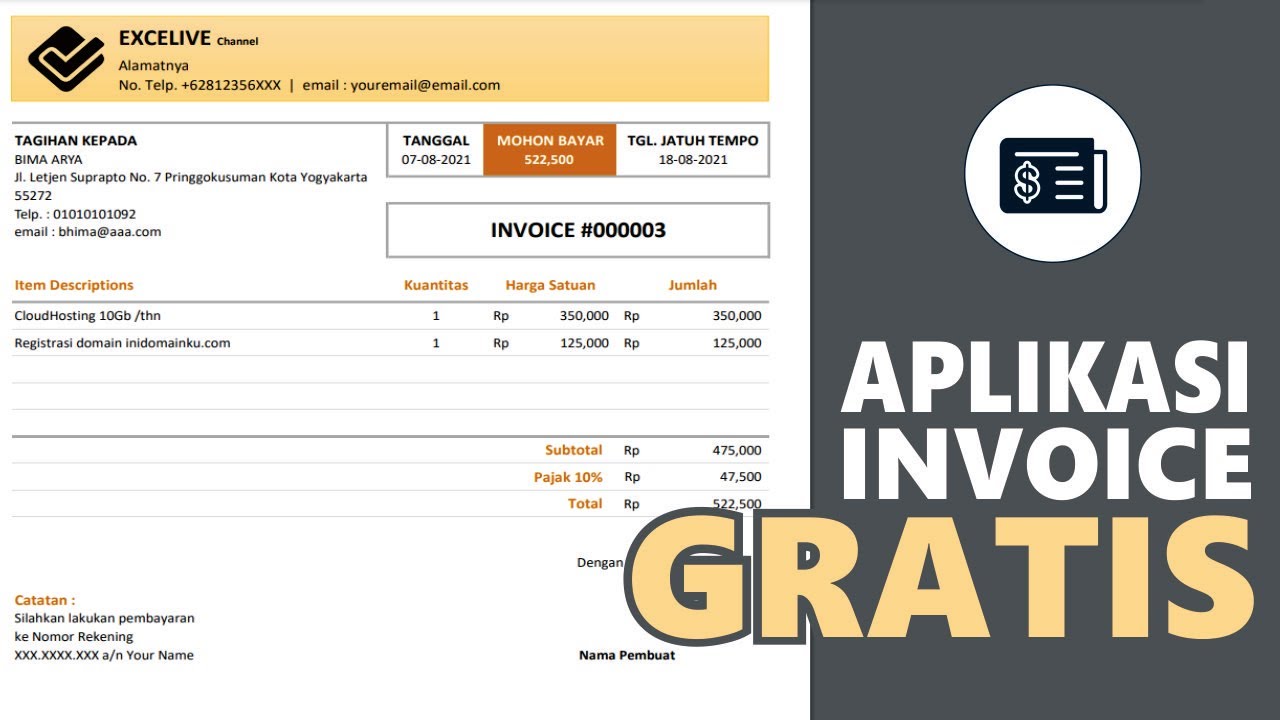Click customer phone Telp. : 01010101092

(x=75, y=214)
